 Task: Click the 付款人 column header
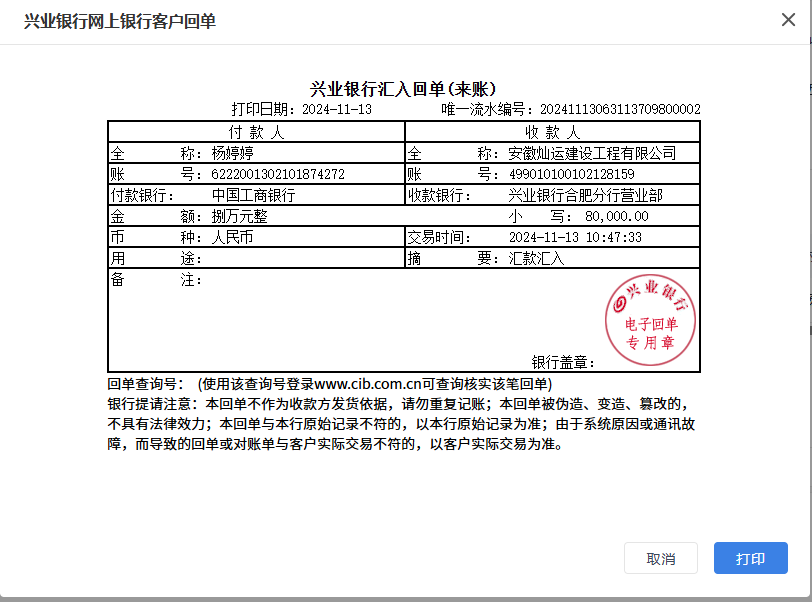pyautogui.click(x=256, y=132)
